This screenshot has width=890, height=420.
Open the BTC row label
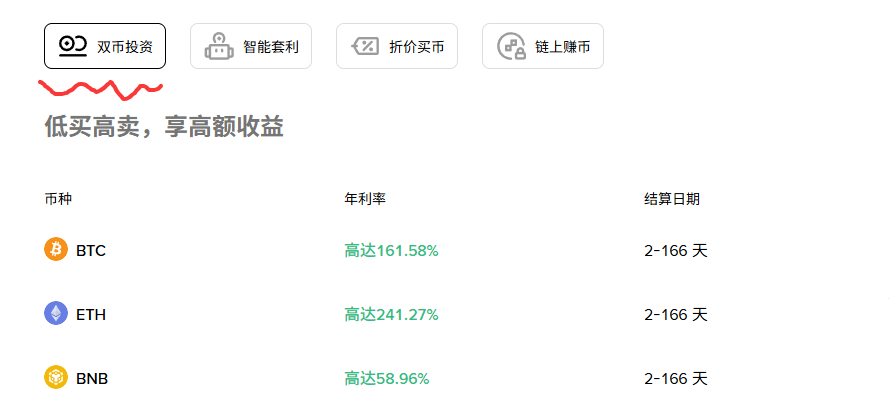[90, 250]
